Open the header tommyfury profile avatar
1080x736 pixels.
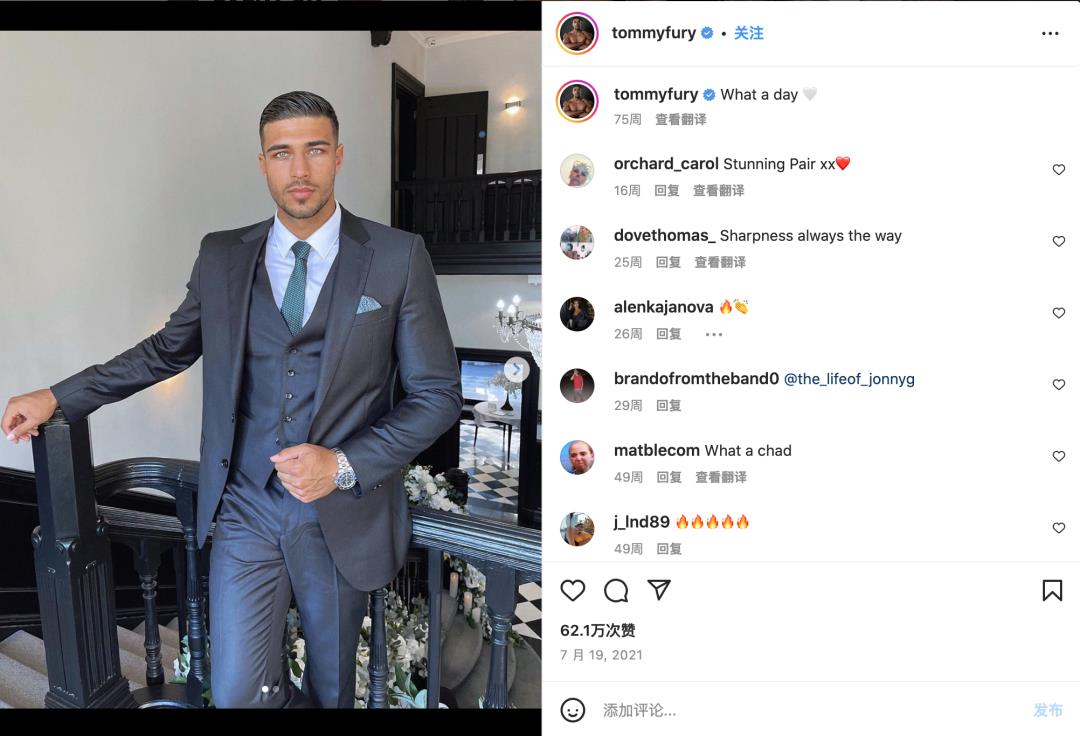(577, 33)
